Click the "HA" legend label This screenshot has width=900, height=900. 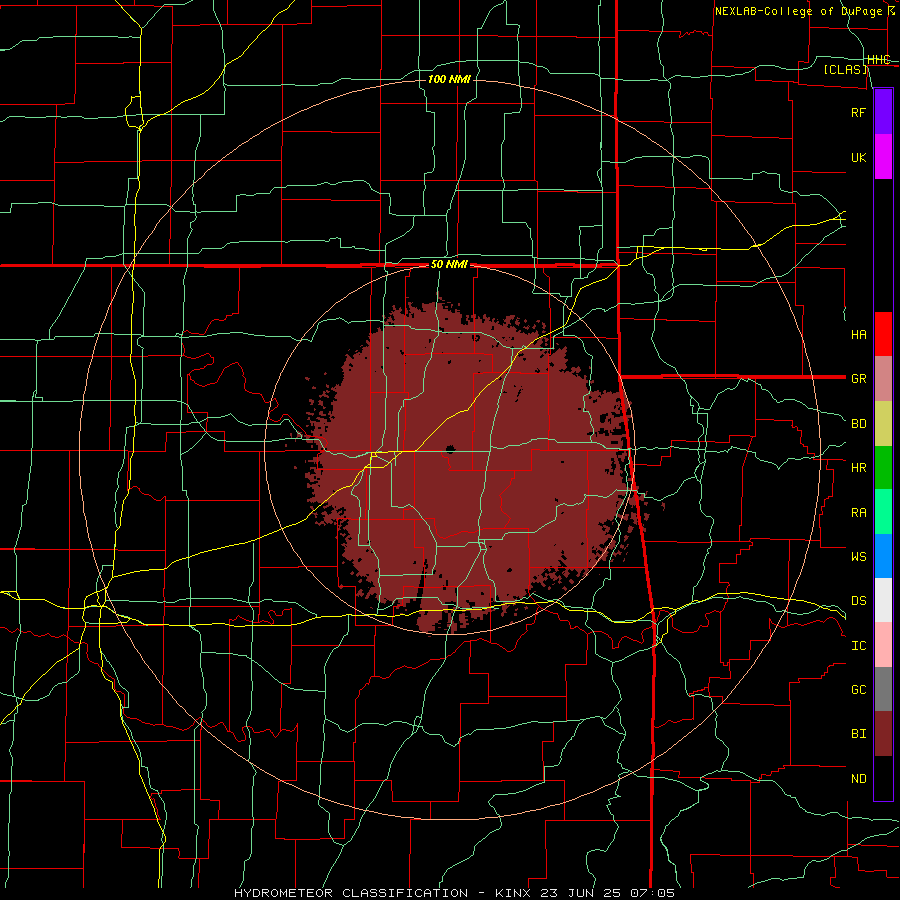point(858,334)
